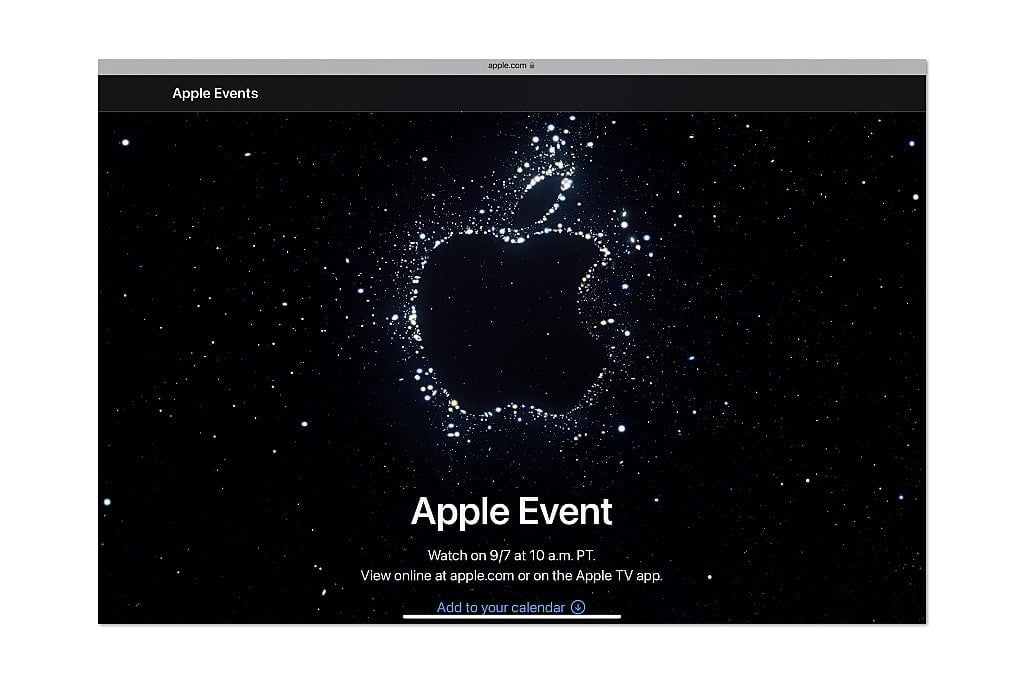Click the lock icon beside apple.com

pyautogui.click(x=532, y=65)
